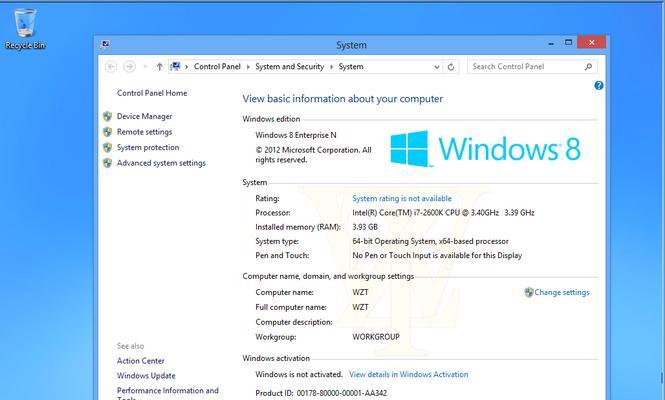
Task: Open View details in Windows Activation
Action: tap(408, 374)
